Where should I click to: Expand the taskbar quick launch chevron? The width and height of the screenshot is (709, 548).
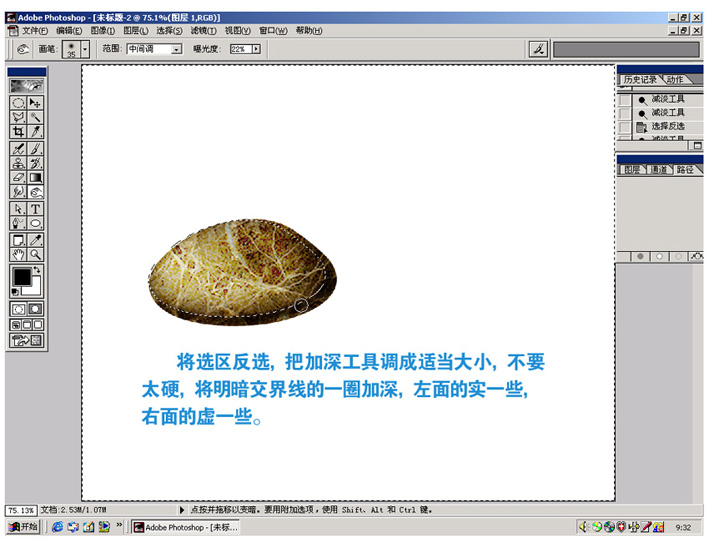click(119, 525)
